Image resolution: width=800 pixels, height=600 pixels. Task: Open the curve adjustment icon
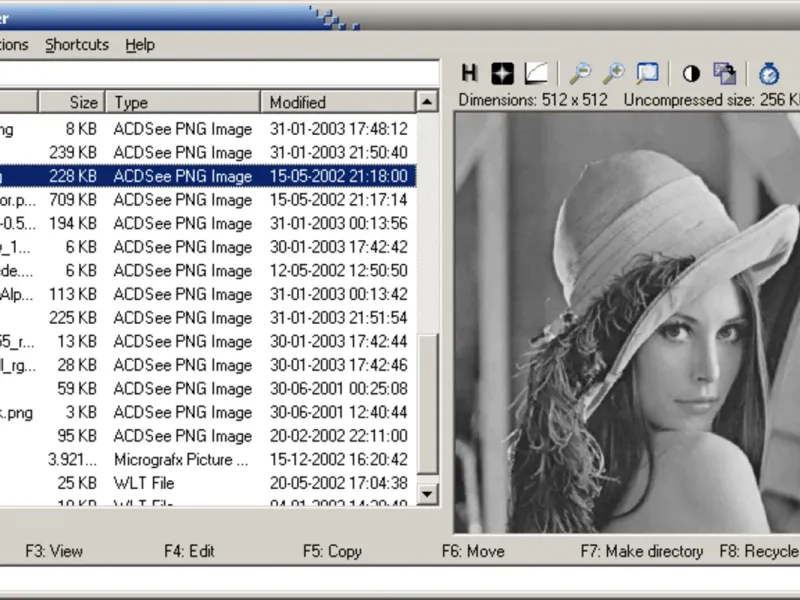pos(536,73)
